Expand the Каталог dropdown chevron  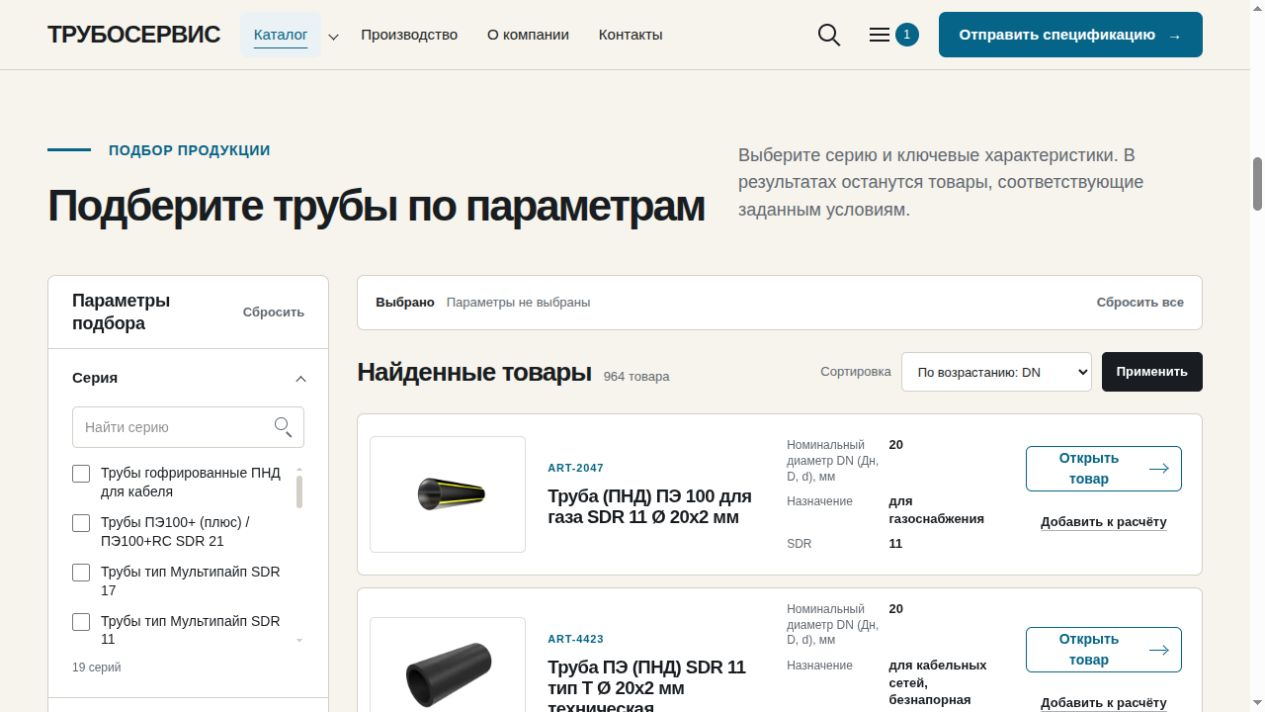pyautogui.click(x=334, y=36)
